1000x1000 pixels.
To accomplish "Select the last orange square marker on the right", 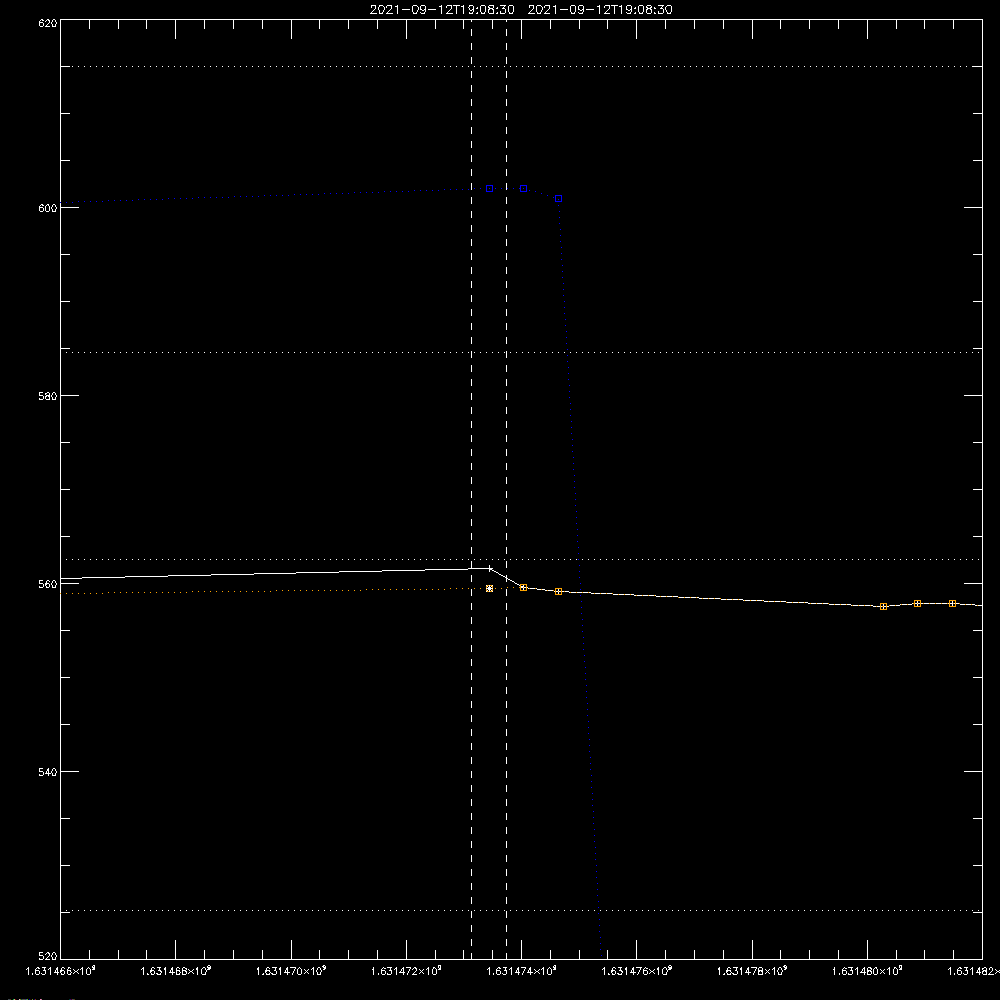I will pos(952,603).
